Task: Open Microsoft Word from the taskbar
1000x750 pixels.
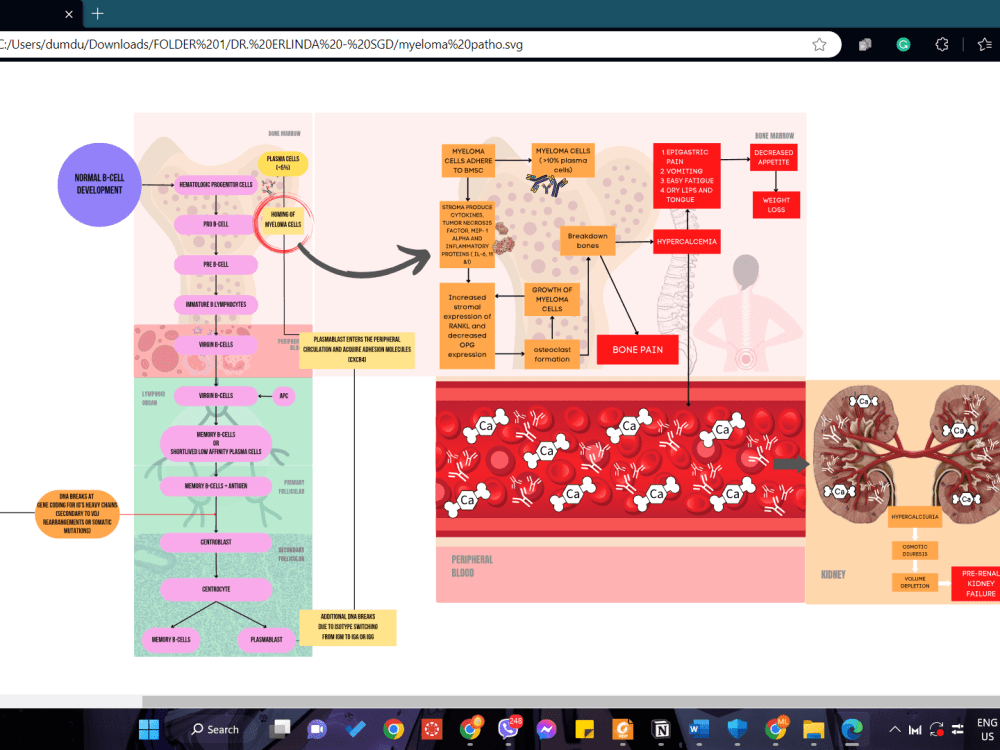Action: click(x=699, y=728)
